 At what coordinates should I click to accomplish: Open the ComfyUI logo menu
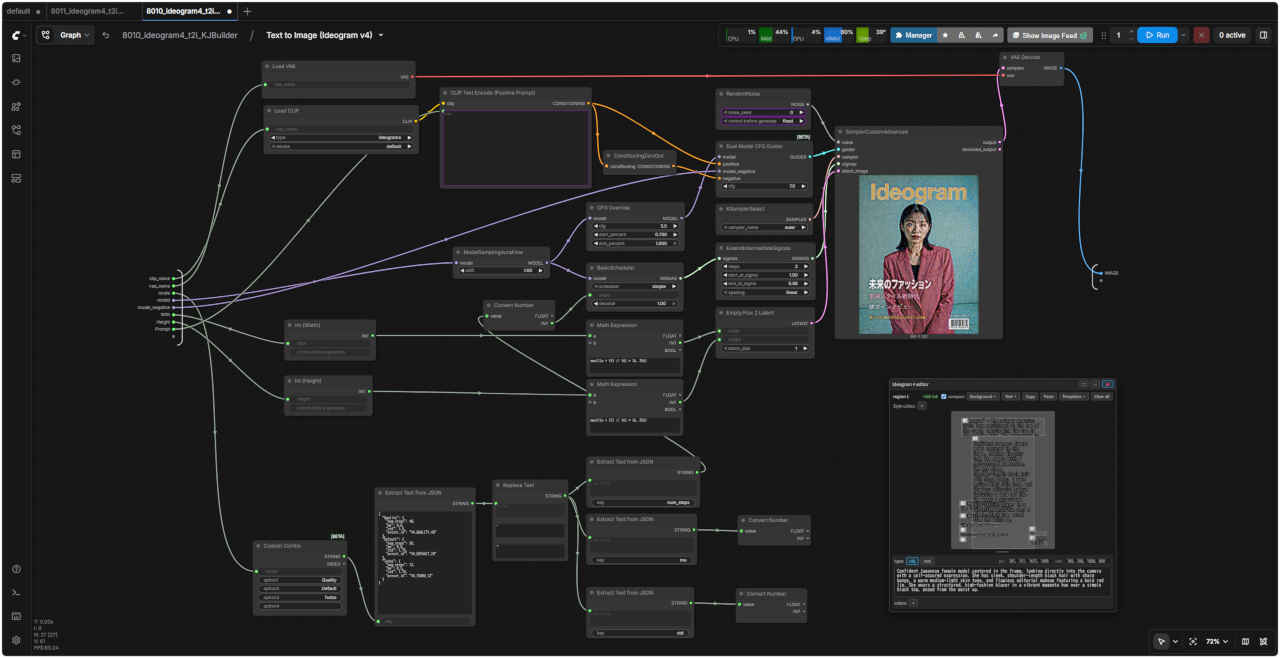coord(17,35)
